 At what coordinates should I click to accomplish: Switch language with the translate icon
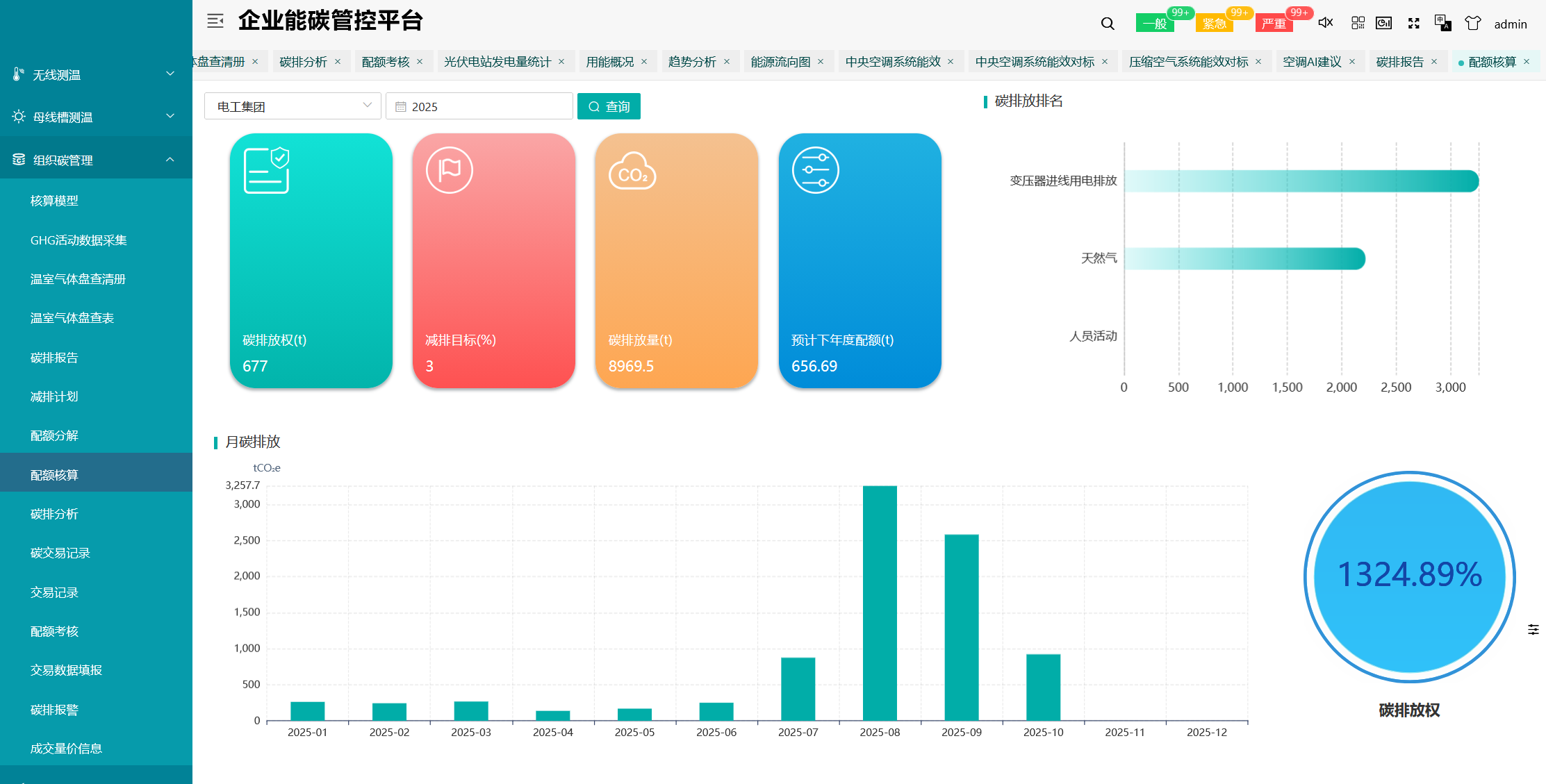(1442, 23)
